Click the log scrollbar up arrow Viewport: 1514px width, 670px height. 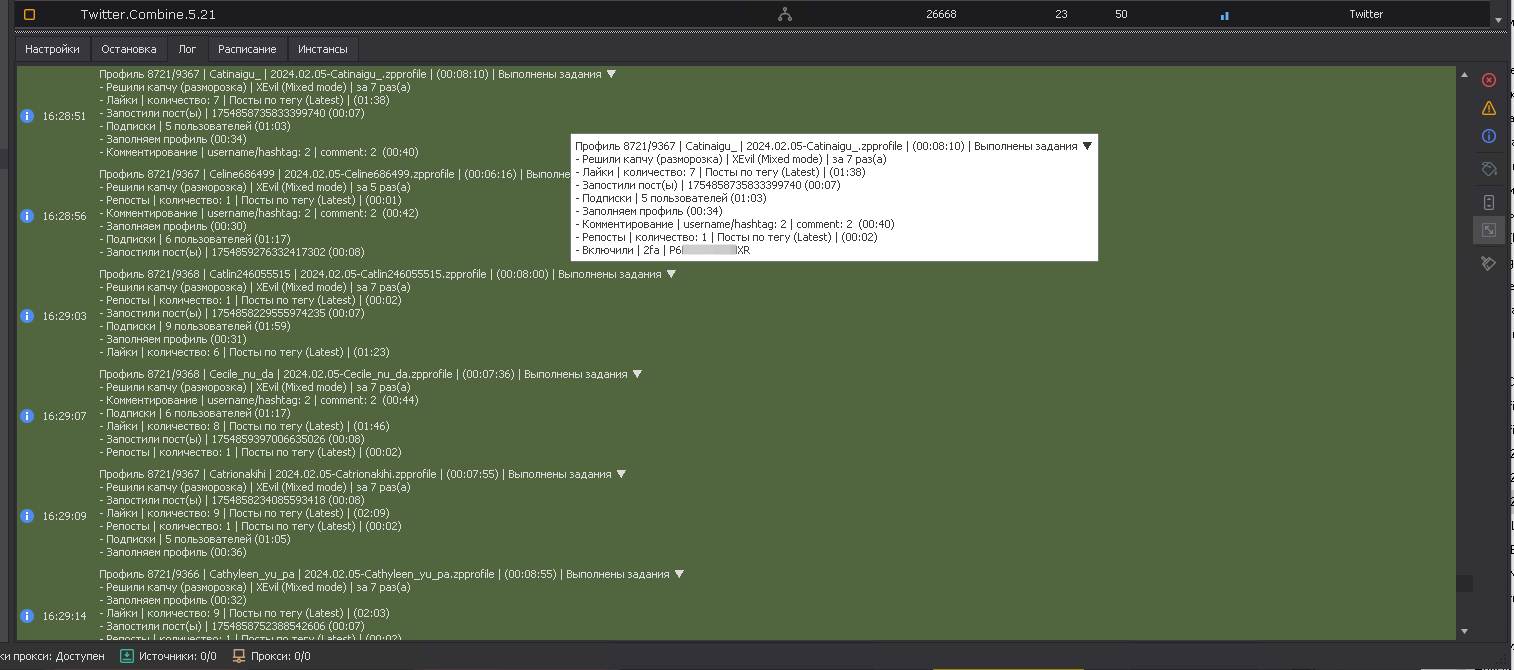pyautogui.click(x=1464, y=75)
